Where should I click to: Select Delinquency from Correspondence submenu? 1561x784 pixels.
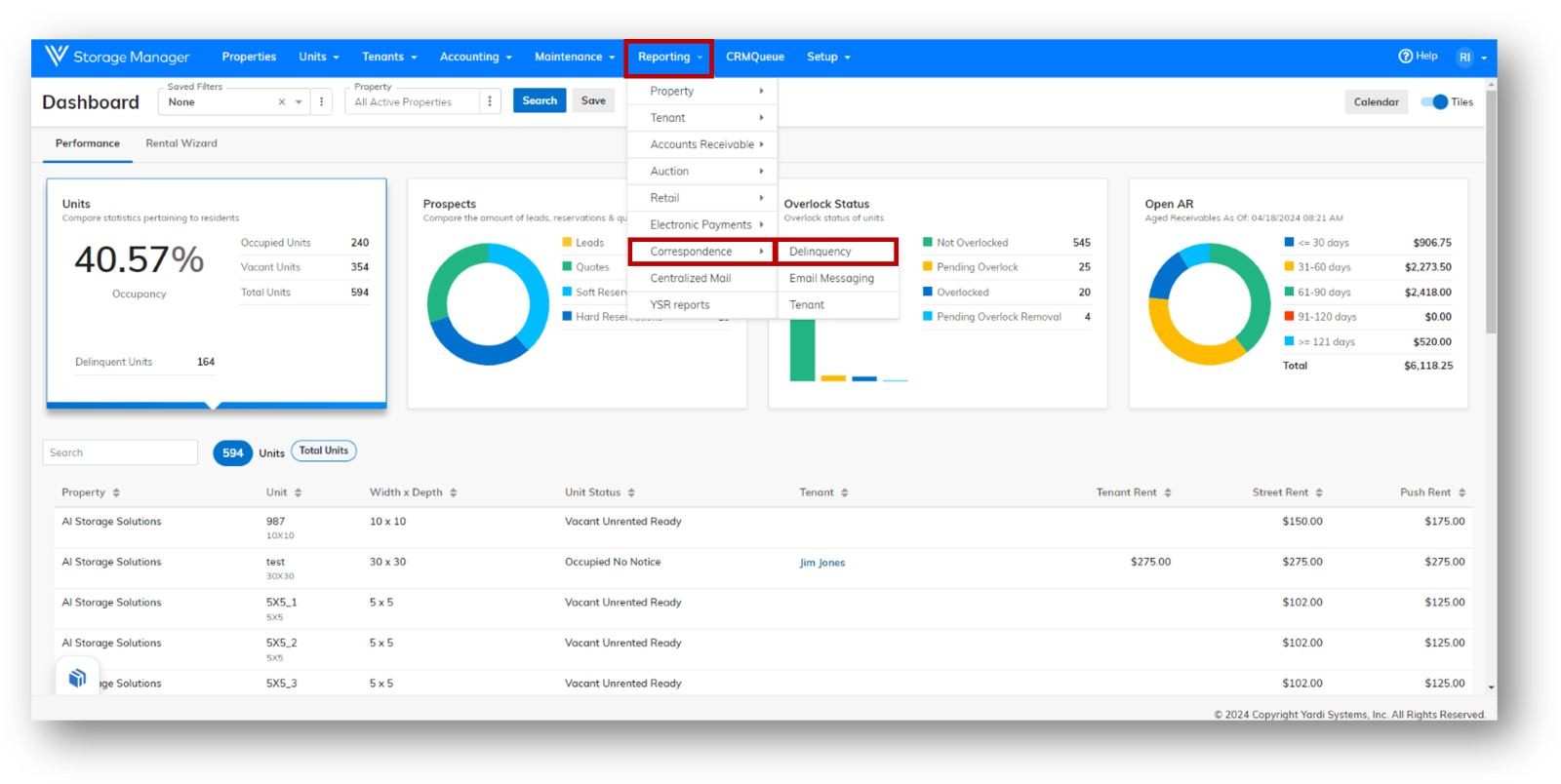tap(835, 252)
